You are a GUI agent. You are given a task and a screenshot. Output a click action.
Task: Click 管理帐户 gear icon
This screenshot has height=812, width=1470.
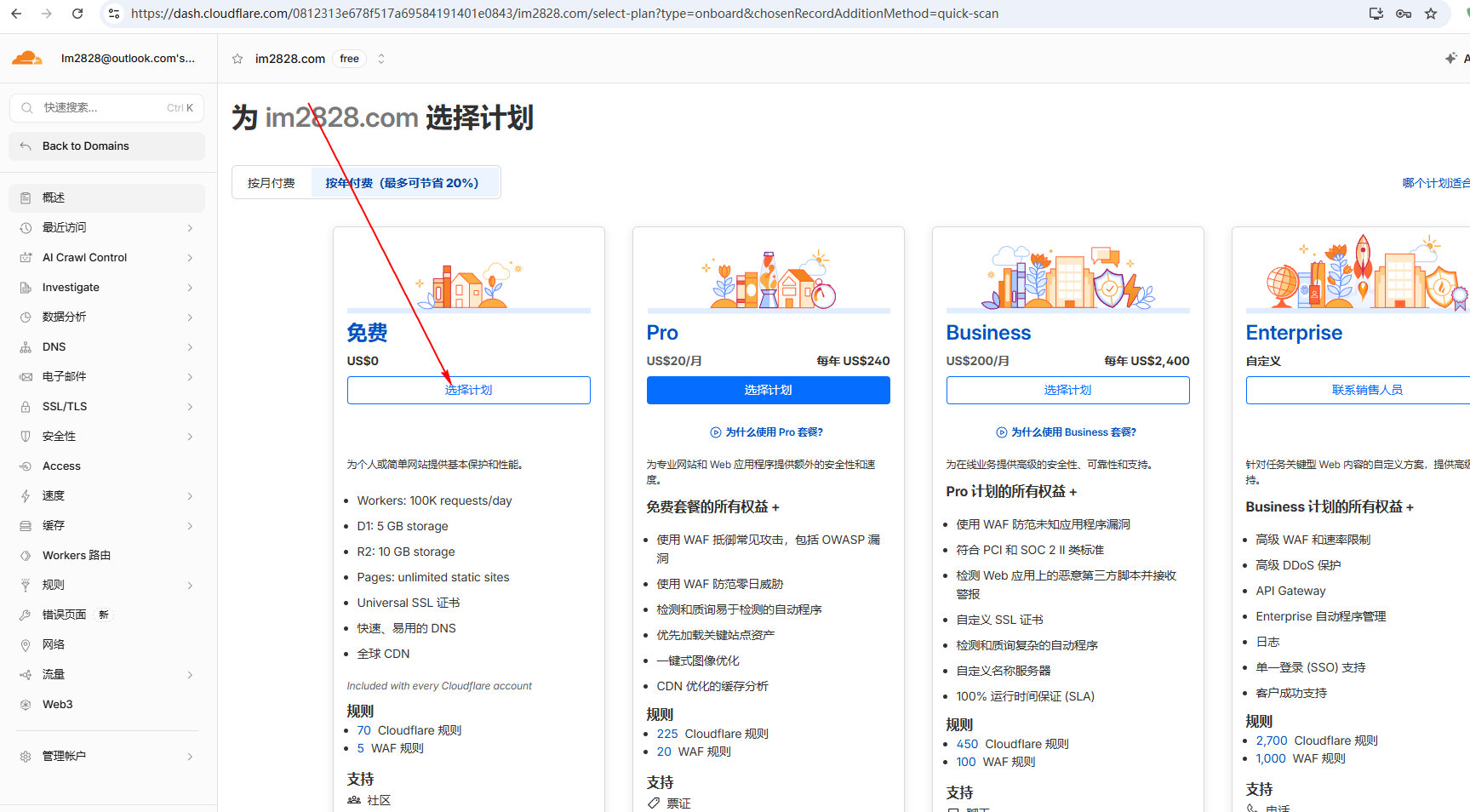[x=26, y=756]
